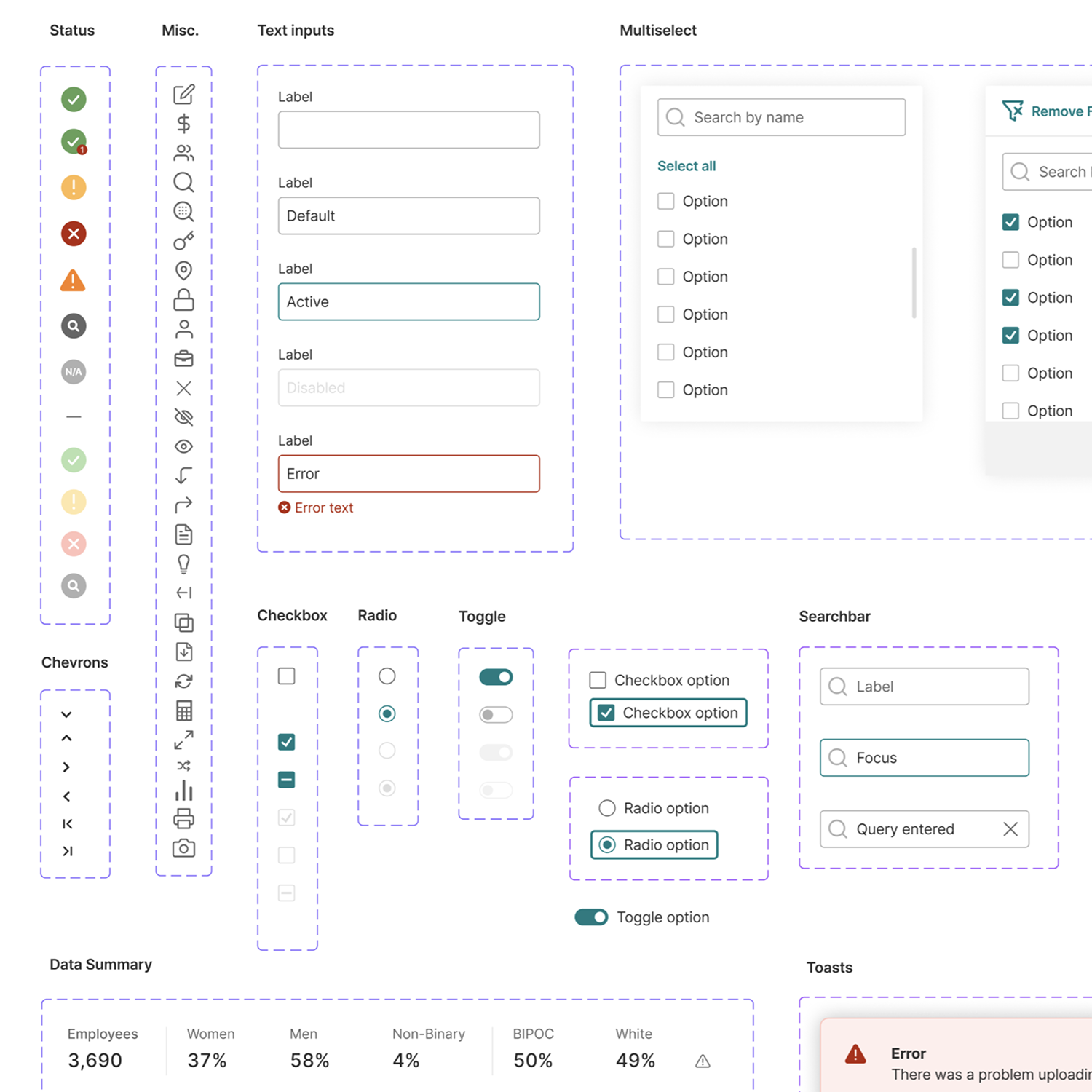Viewport: 1092px width, 1092px height.
Task: Click the 'Select all' link
Action: (x=686, y=166)
